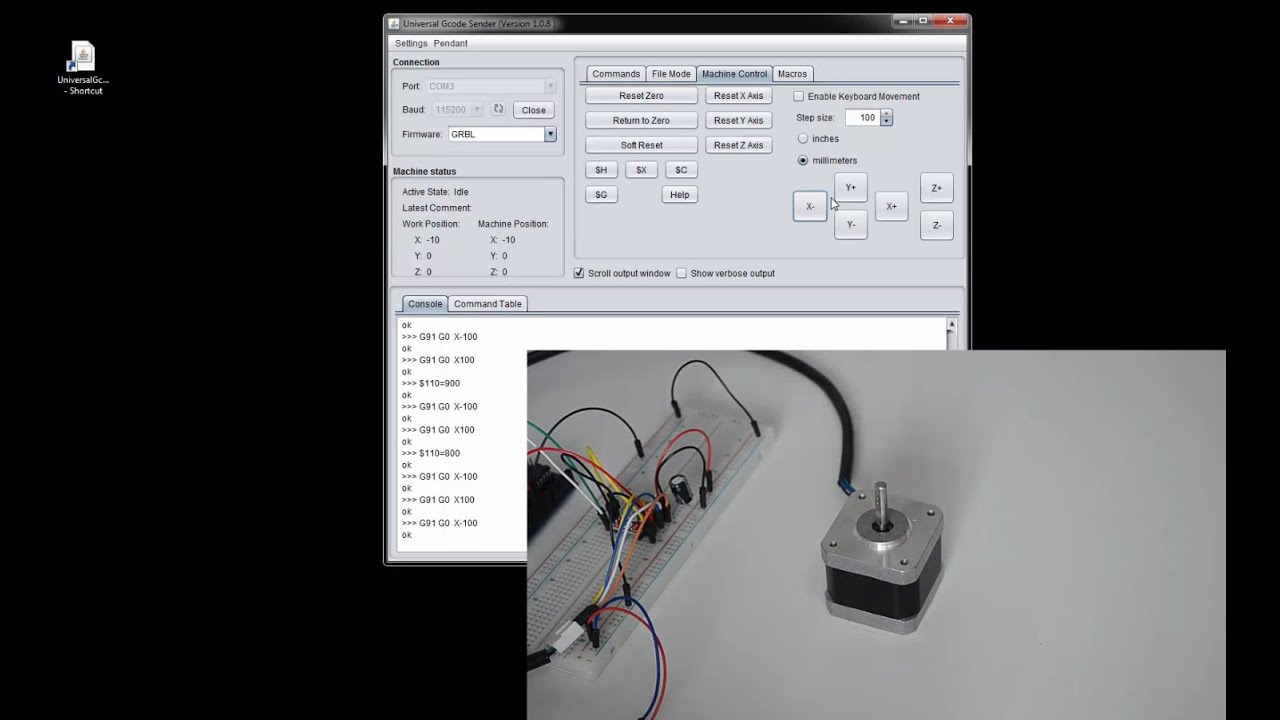Image resolution: width=1280 pixels, height=720 pixels.
Task: Click the $C check mode button
Action: click(681, 170)
